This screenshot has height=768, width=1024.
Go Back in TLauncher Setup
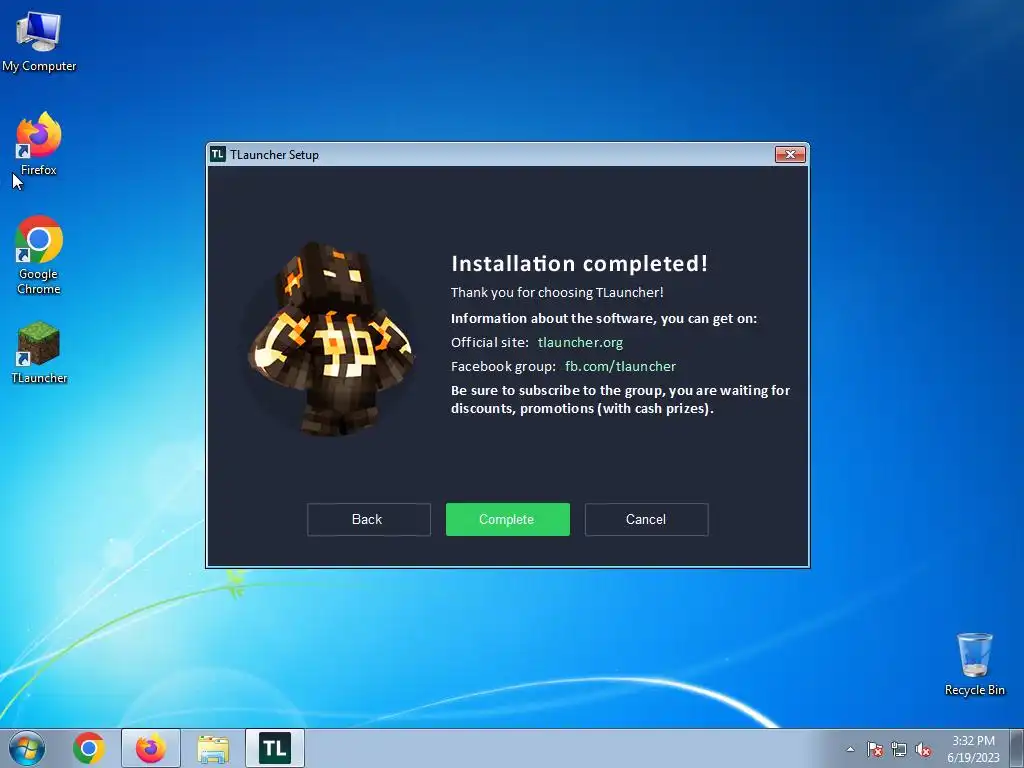[368, 519]
